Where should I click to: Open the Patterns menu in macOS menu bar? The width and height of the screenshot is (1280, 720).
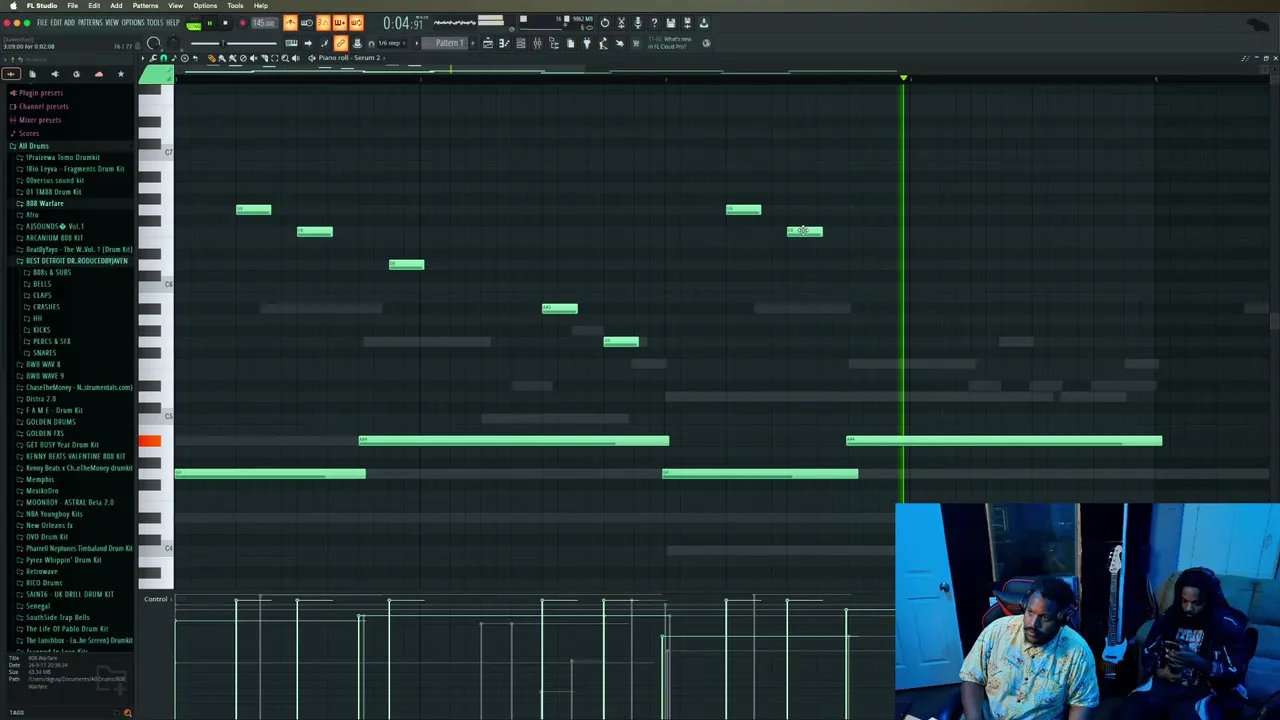(145, 5)
